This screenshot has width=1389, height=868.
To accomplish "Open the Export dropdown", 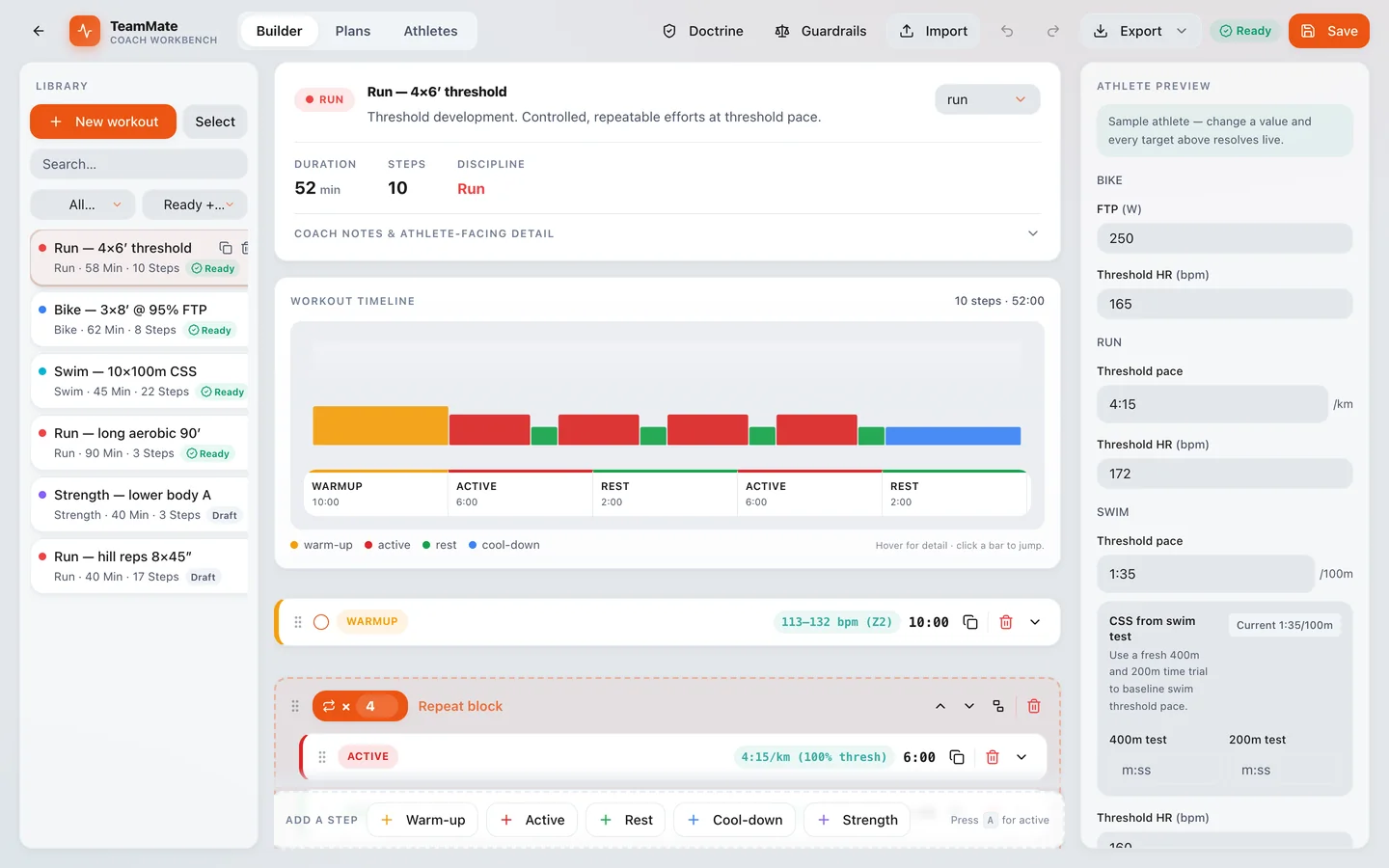I will point(1140,31).
